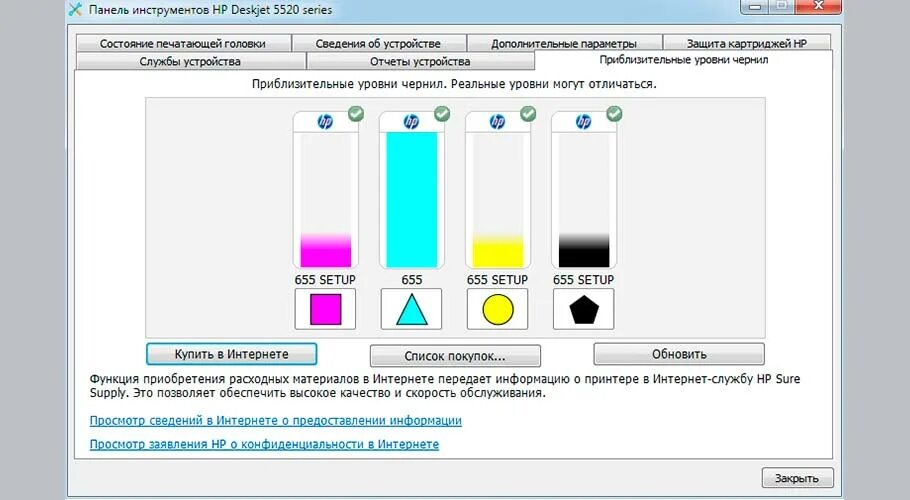Click the HP logo on the magenta cartridge
This screenshot has width=910, height=500.
point(325,122)
